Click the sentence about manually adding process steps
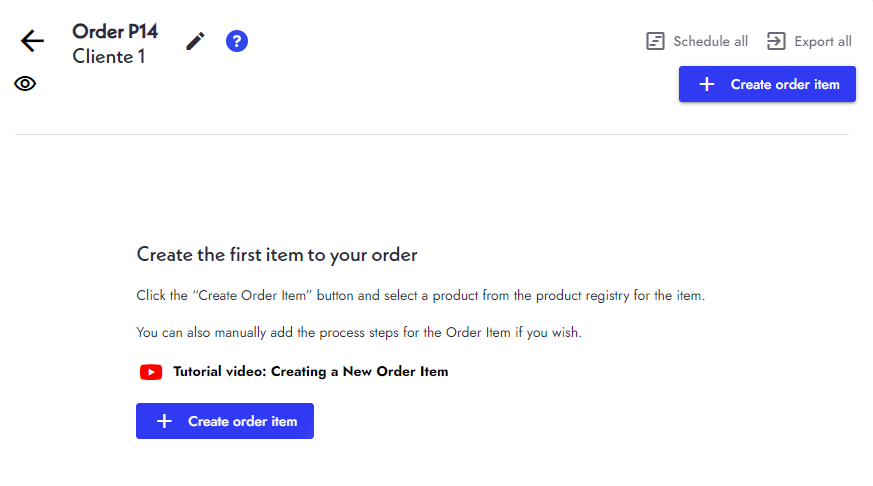Viewport: 873px width, 486px height. click(x=359, y=332)
